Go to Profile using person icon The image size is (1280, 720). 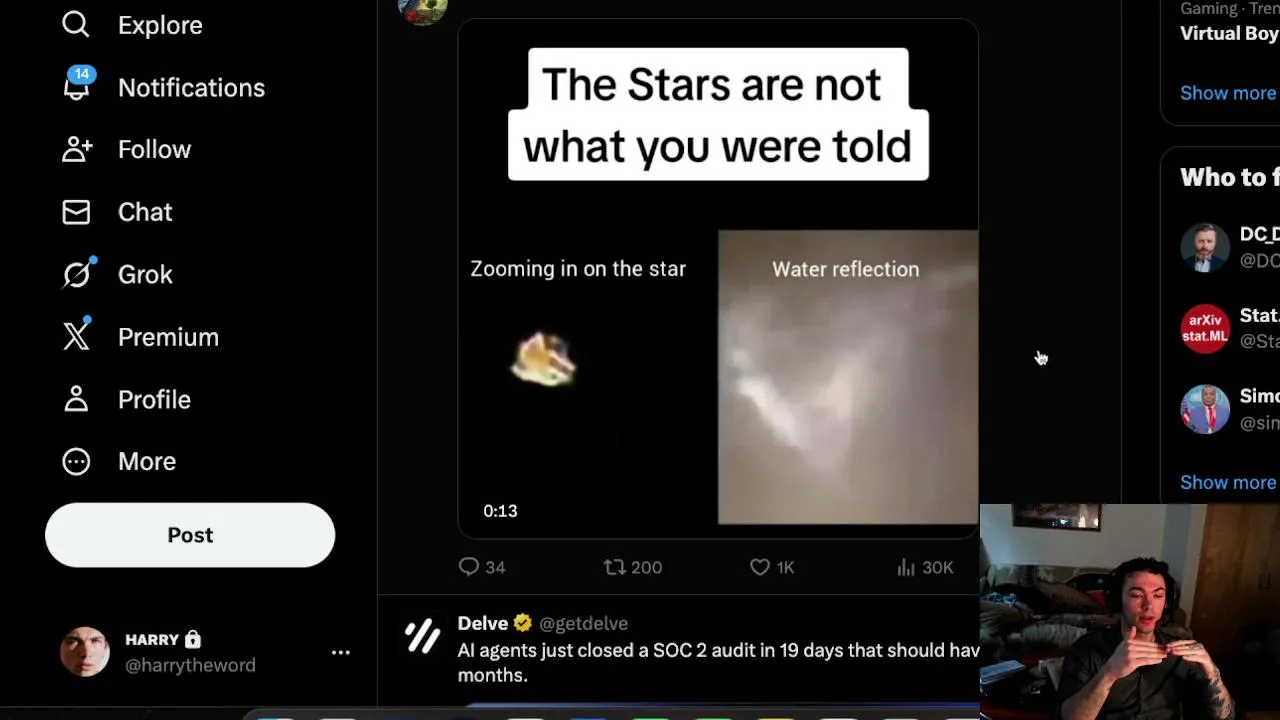click(76, 399)
